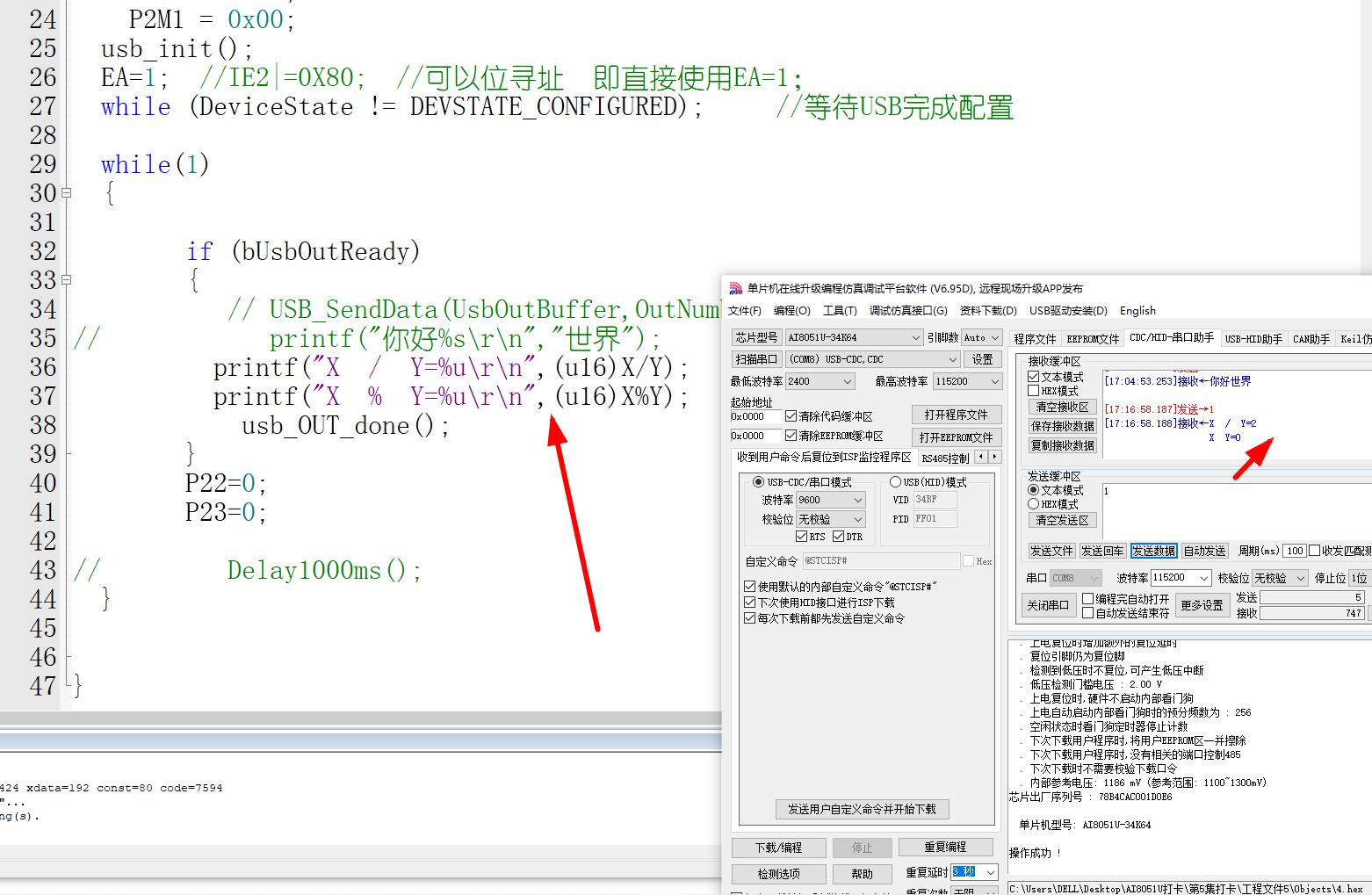The image size is (1372, 895).
Task: Click 复制接收数据 button
Action: 1062,445
